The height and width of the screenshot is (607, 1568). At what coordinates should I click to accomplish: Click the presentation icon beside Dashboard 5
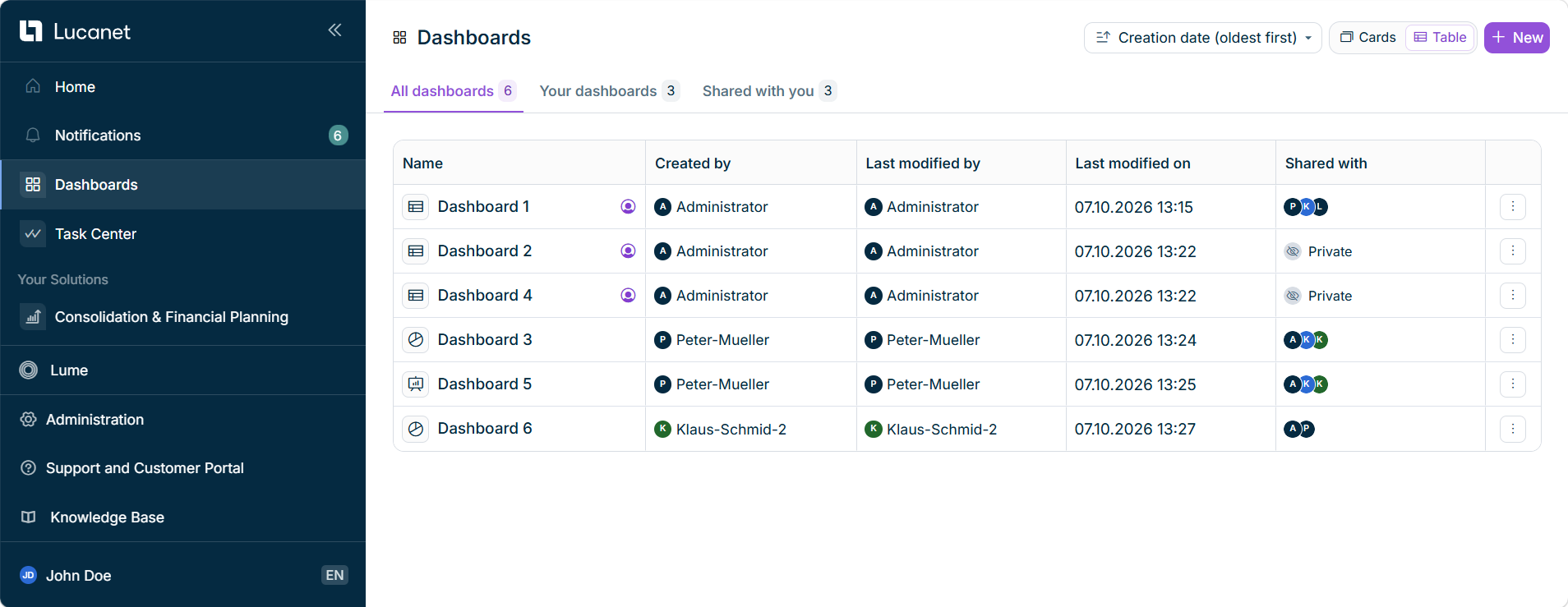tap(416, 384)
